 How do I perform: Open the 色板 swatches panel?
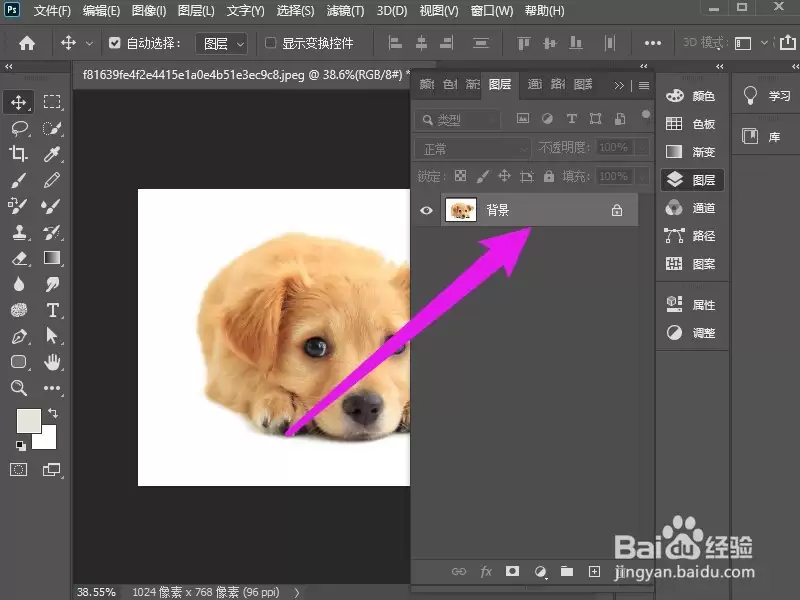pyautogui.click(x=691, y=124)
